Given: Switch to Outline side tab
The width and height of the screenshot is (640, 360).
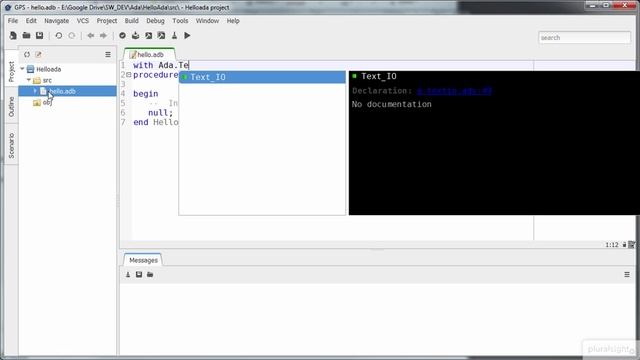Looking at the screenshot, I should [x=11, y=107].
